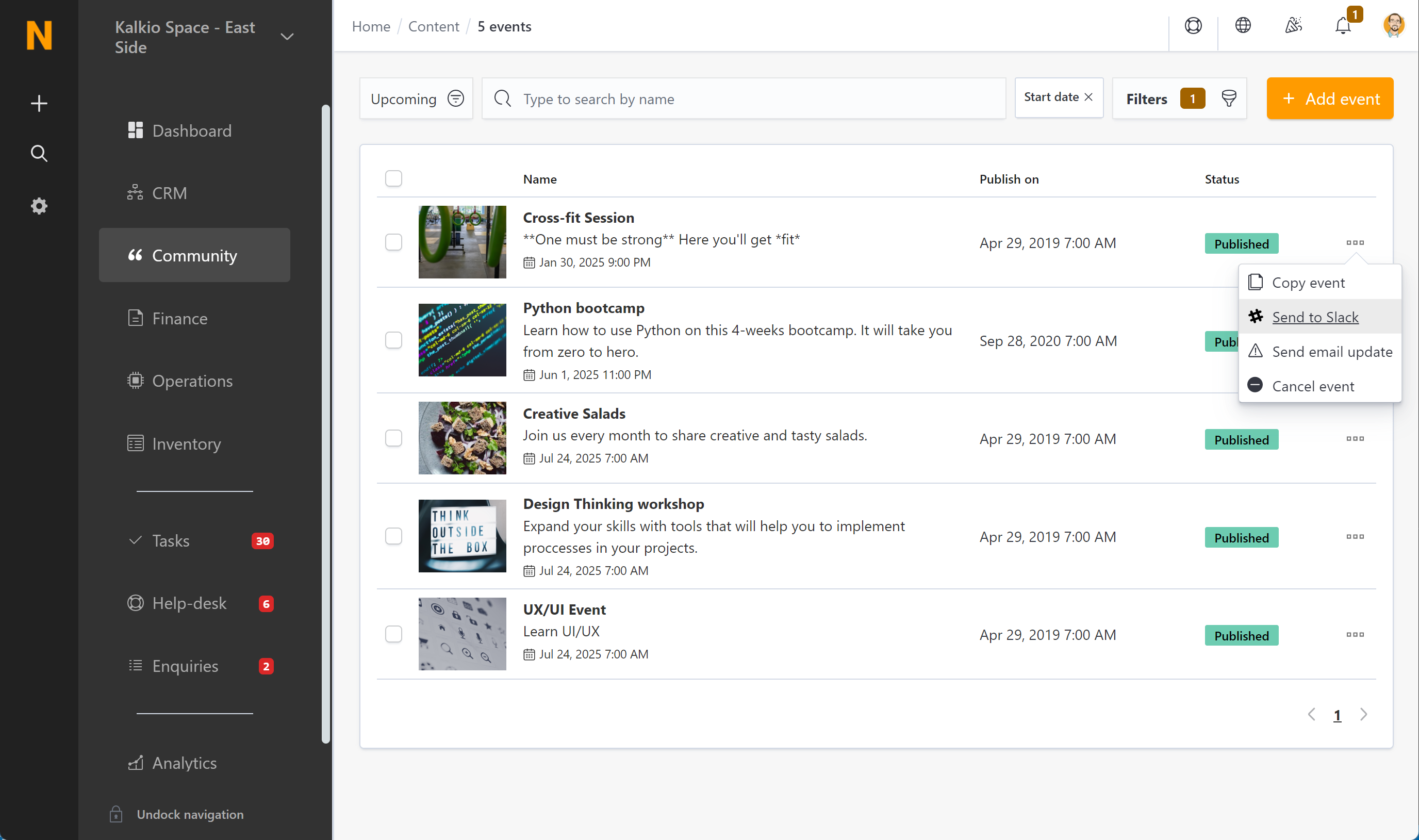Check the Design Thinking workshop checkbox
Screen dimensions: 1419x840
[393, 536]
